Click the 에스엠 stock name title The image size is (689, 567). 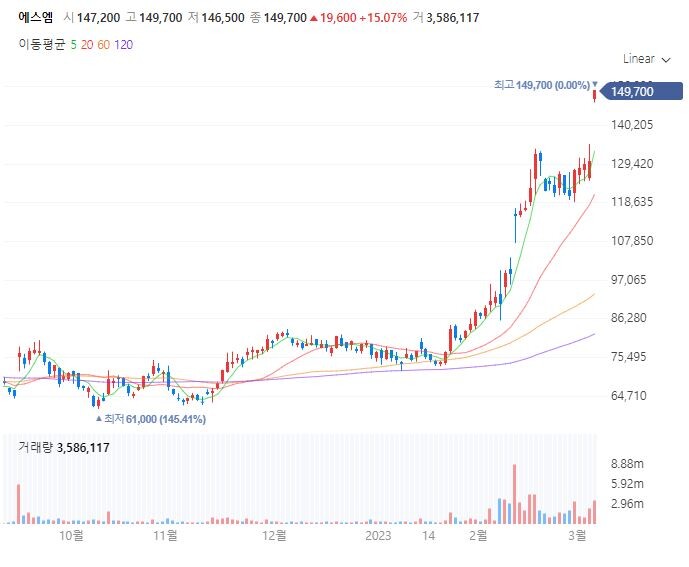35,18
